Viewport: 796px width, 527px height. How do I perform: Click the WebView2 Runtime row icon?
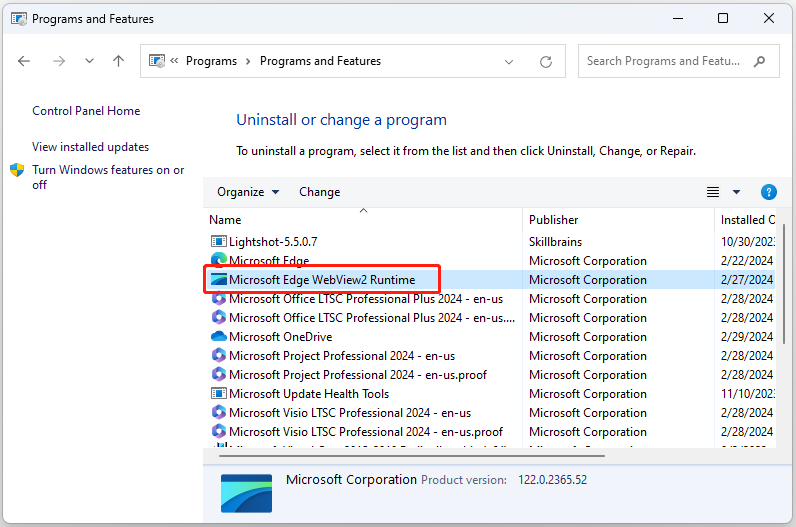[219, 279]
